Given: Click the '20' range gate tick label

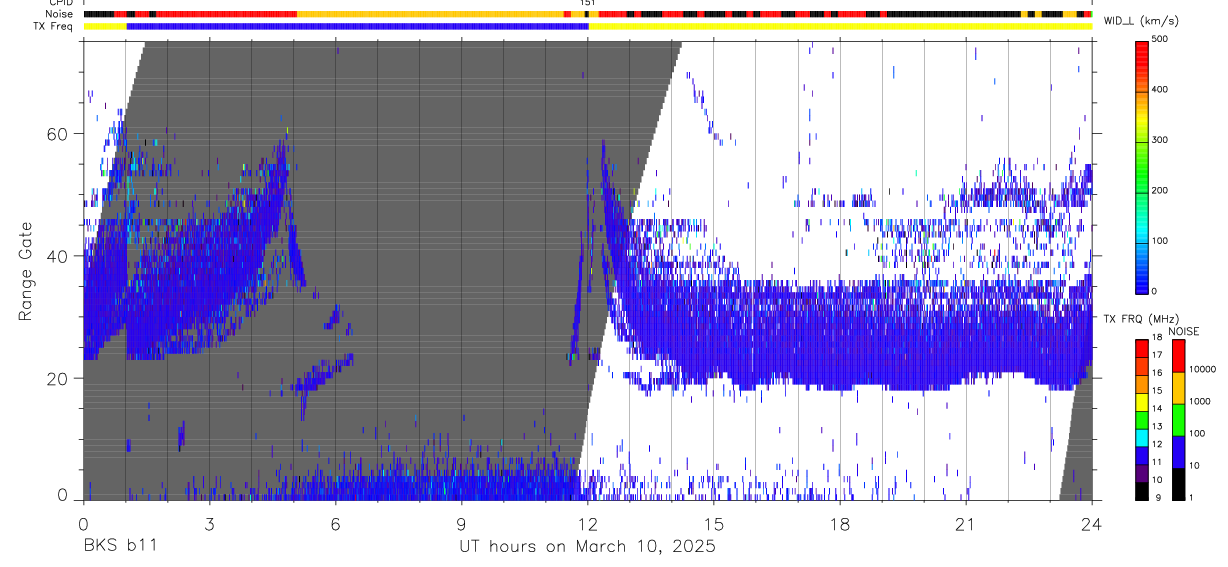Looking at the screenshot, I should click(59, 378).
